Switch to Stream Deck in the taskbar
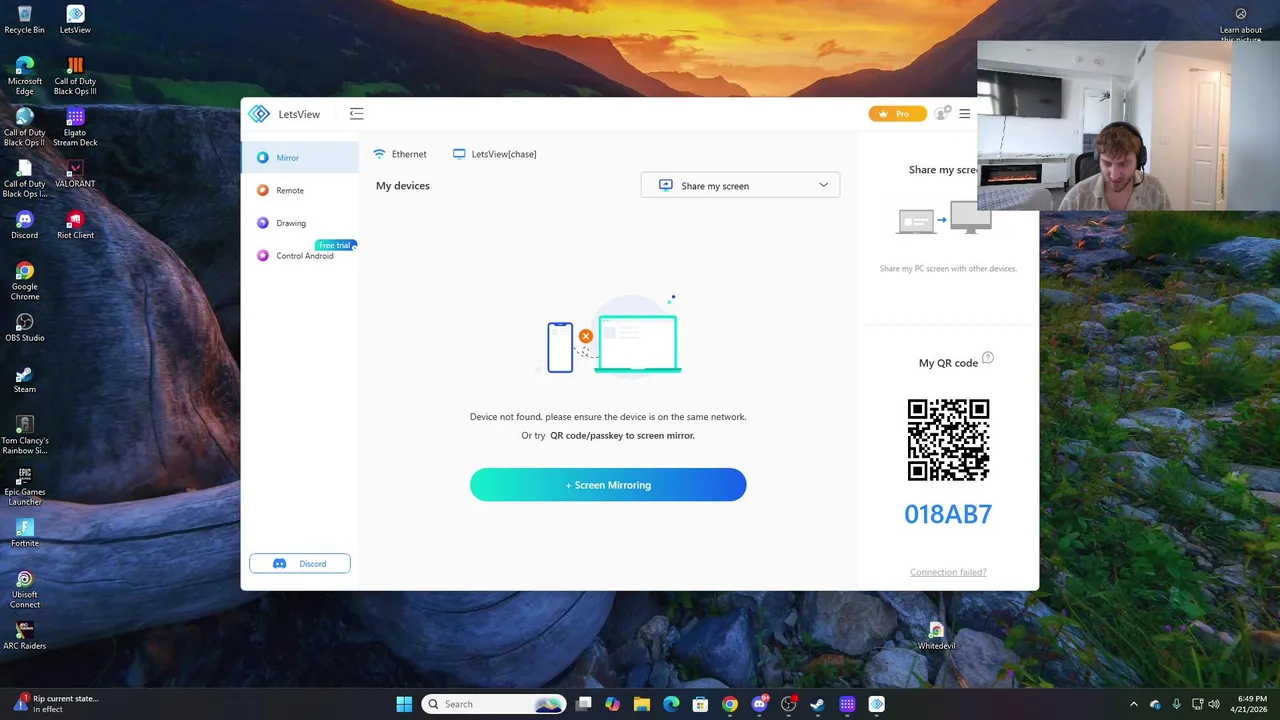Image resolution: width=1280 pixels, height=720 pixels. (x=847, y=704)
